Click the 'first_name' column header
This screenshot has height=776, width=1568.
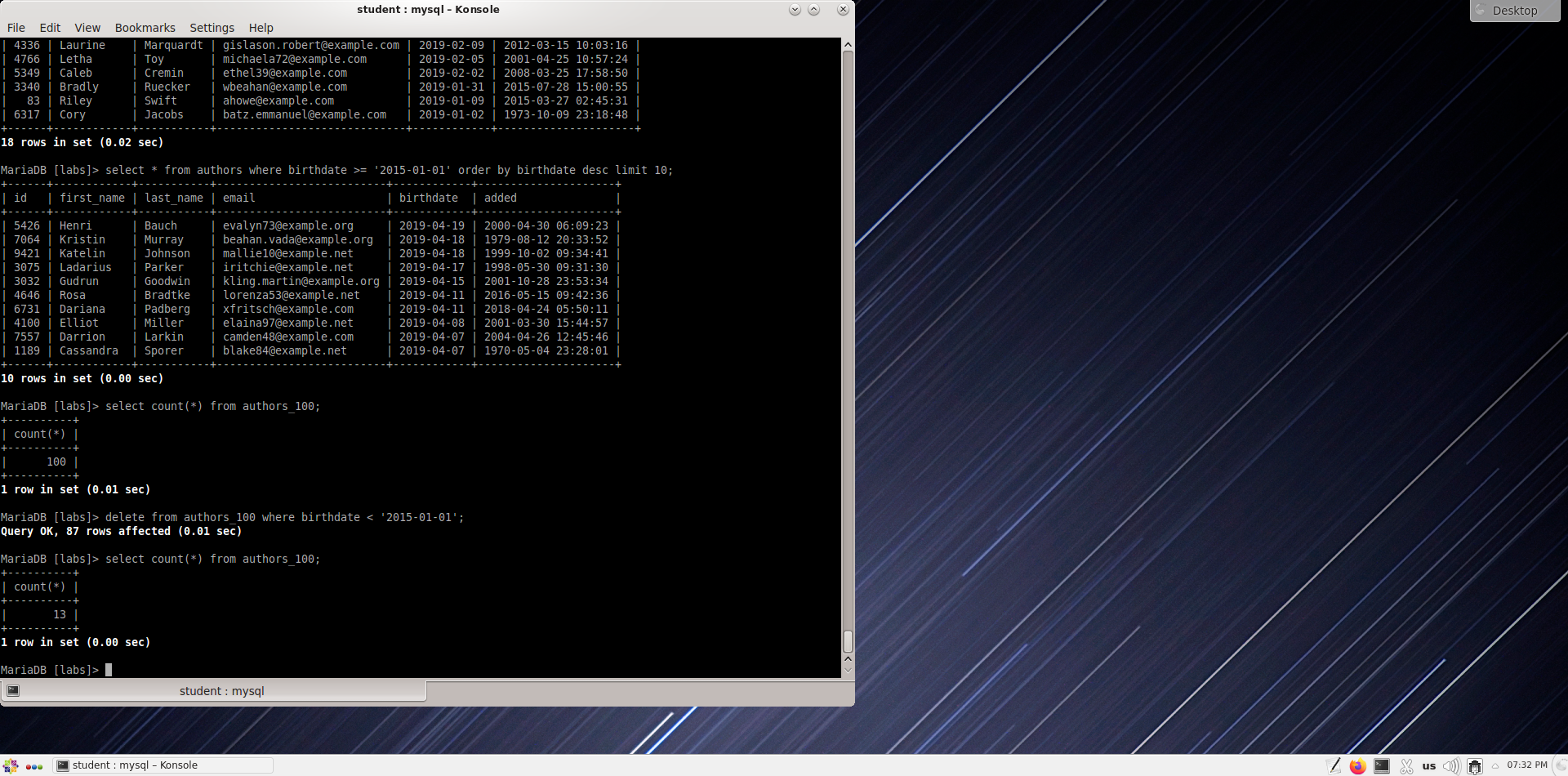point(92,198)
